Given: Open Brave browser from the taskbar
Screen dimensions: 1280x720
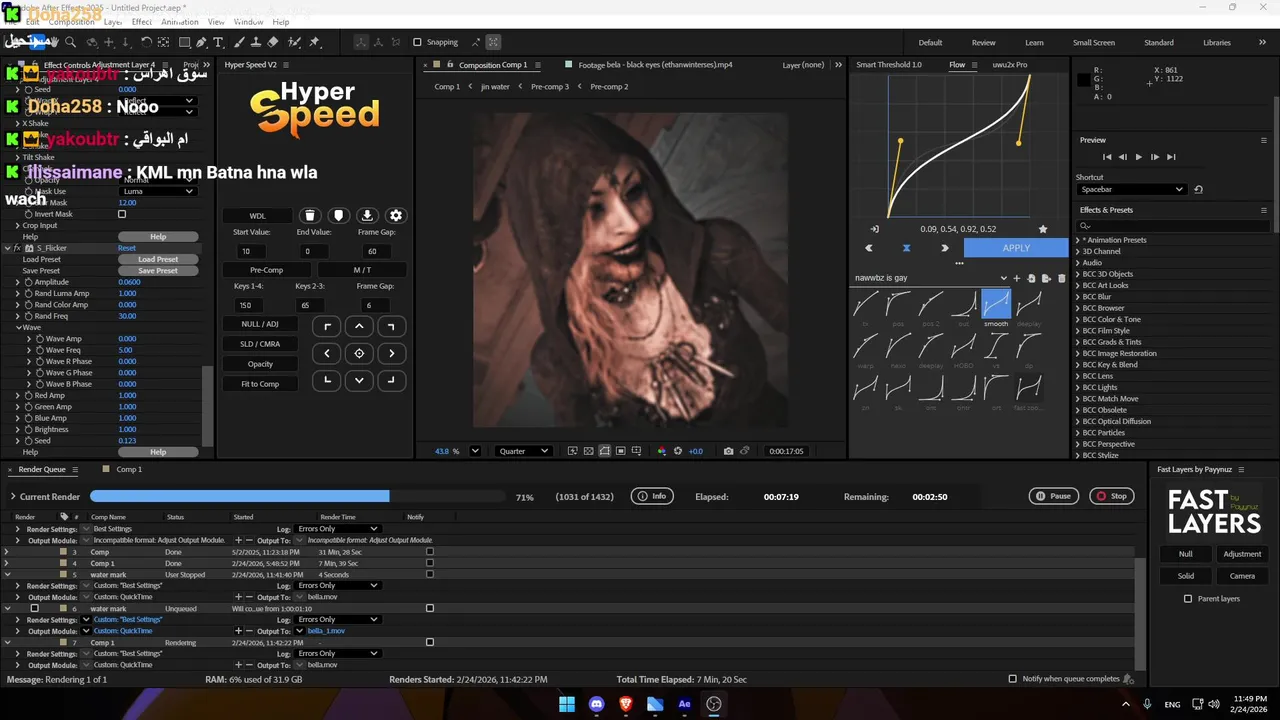Looking at the screenshot, I should point(626,704).
